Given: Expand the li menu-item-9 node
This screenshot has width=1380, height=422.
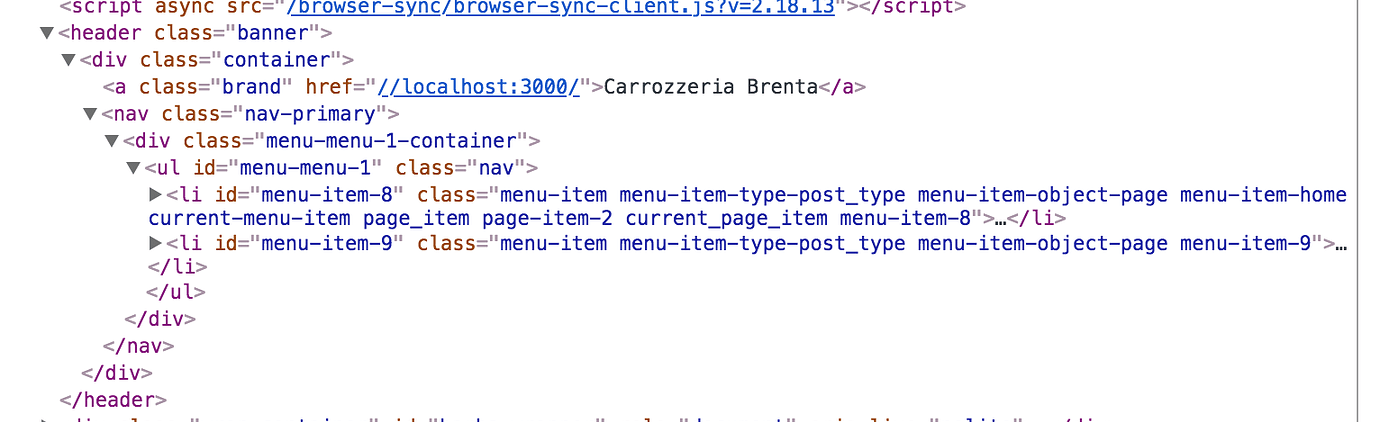Looking at the screenshot, I should coord(155,243).
